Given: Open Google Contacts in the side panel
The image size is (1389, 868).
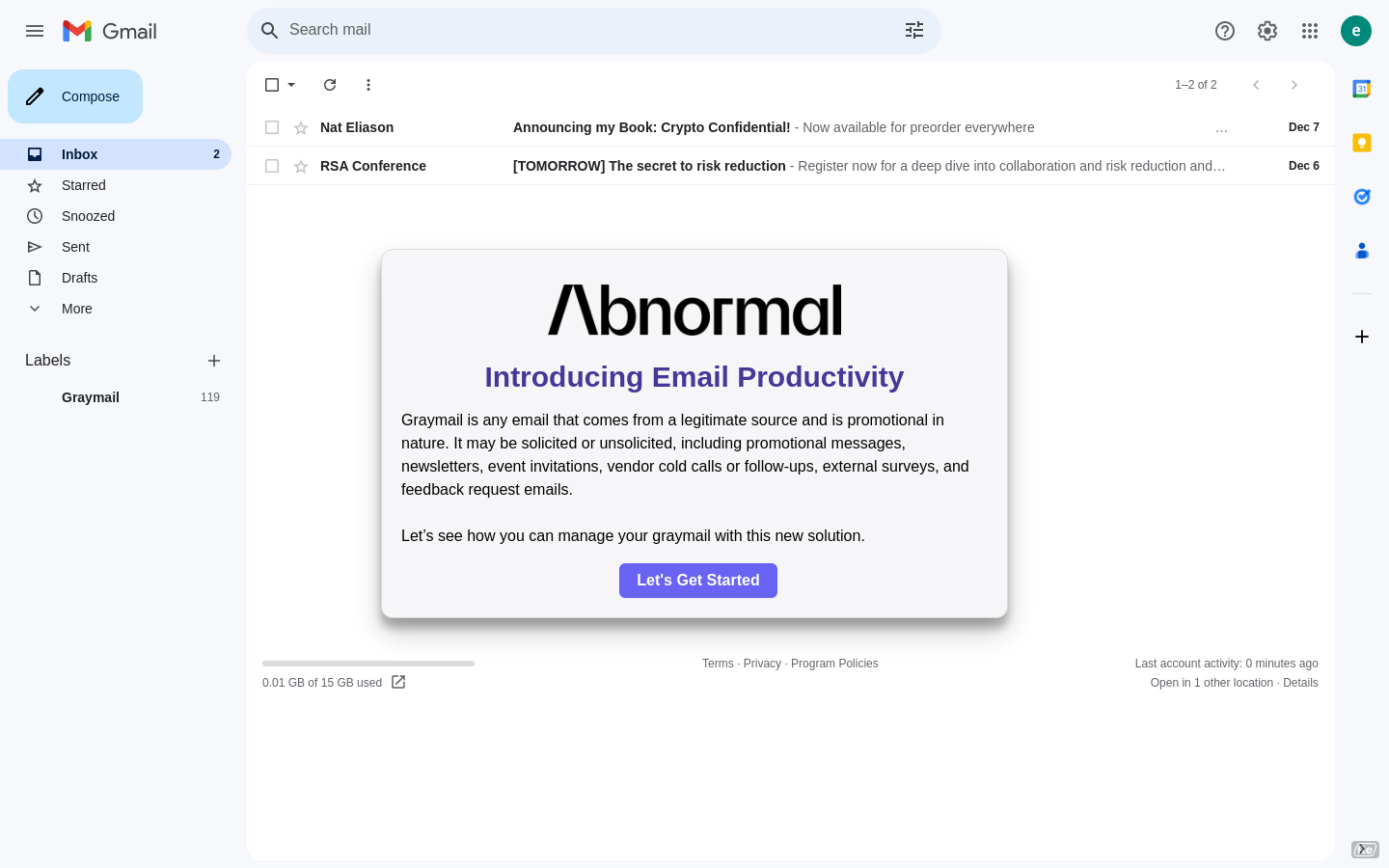Looking at the screenshot, I should (x=1362, y=251).
